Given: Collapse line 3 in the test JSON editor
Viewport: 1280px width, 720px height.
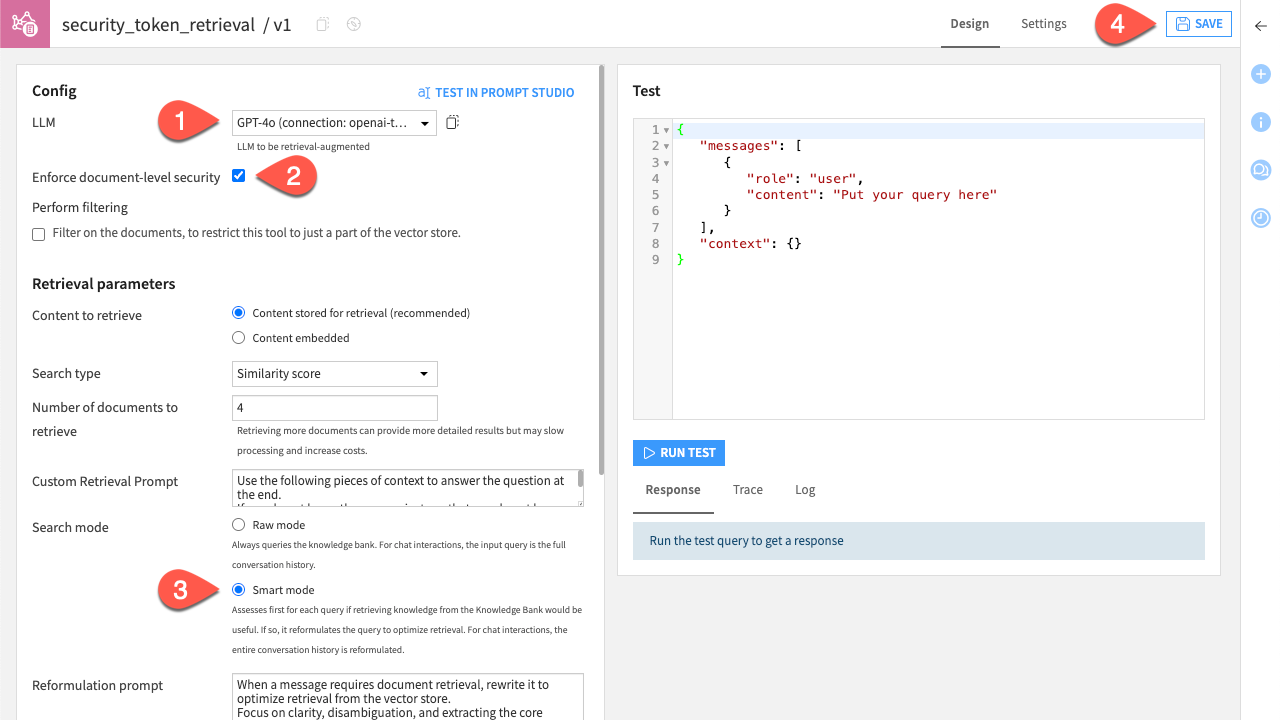Looking at the screenshot, I should (665, 161).
